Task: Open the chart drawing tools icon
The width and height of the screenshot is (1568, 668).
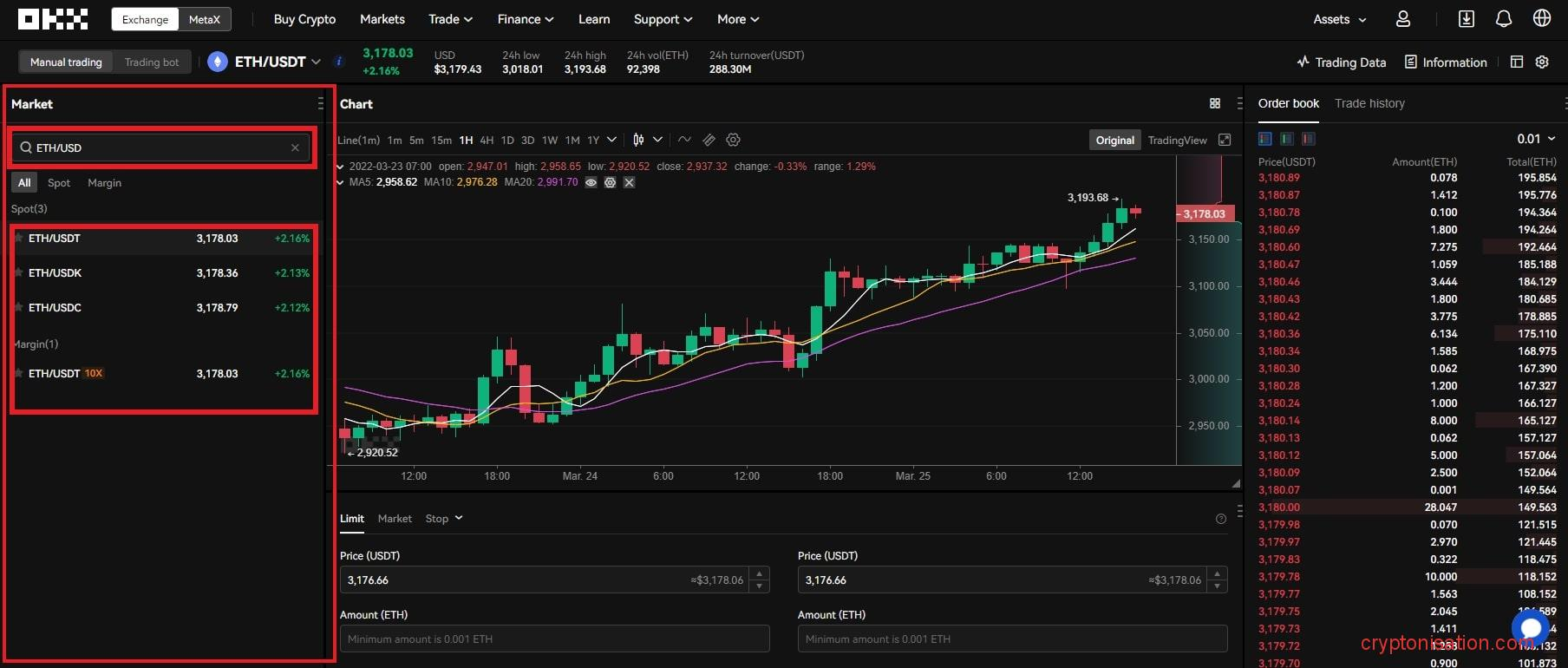Action: point(709,140)
